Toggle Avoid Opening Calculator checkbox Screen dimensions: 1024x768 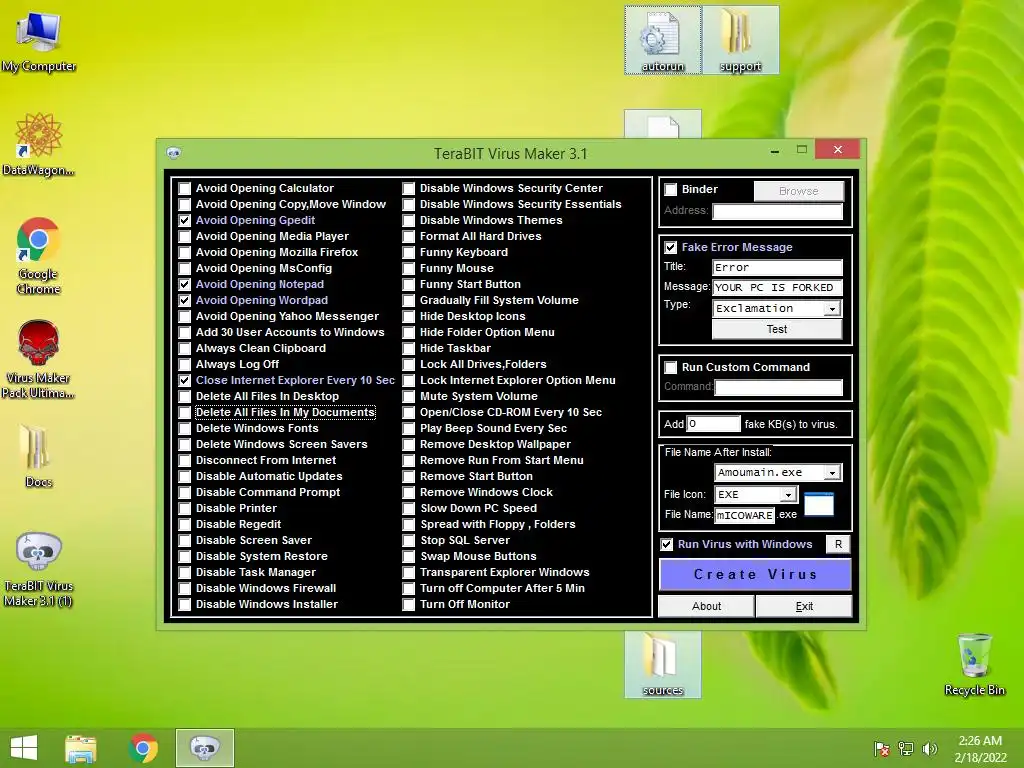click(185, 189)
